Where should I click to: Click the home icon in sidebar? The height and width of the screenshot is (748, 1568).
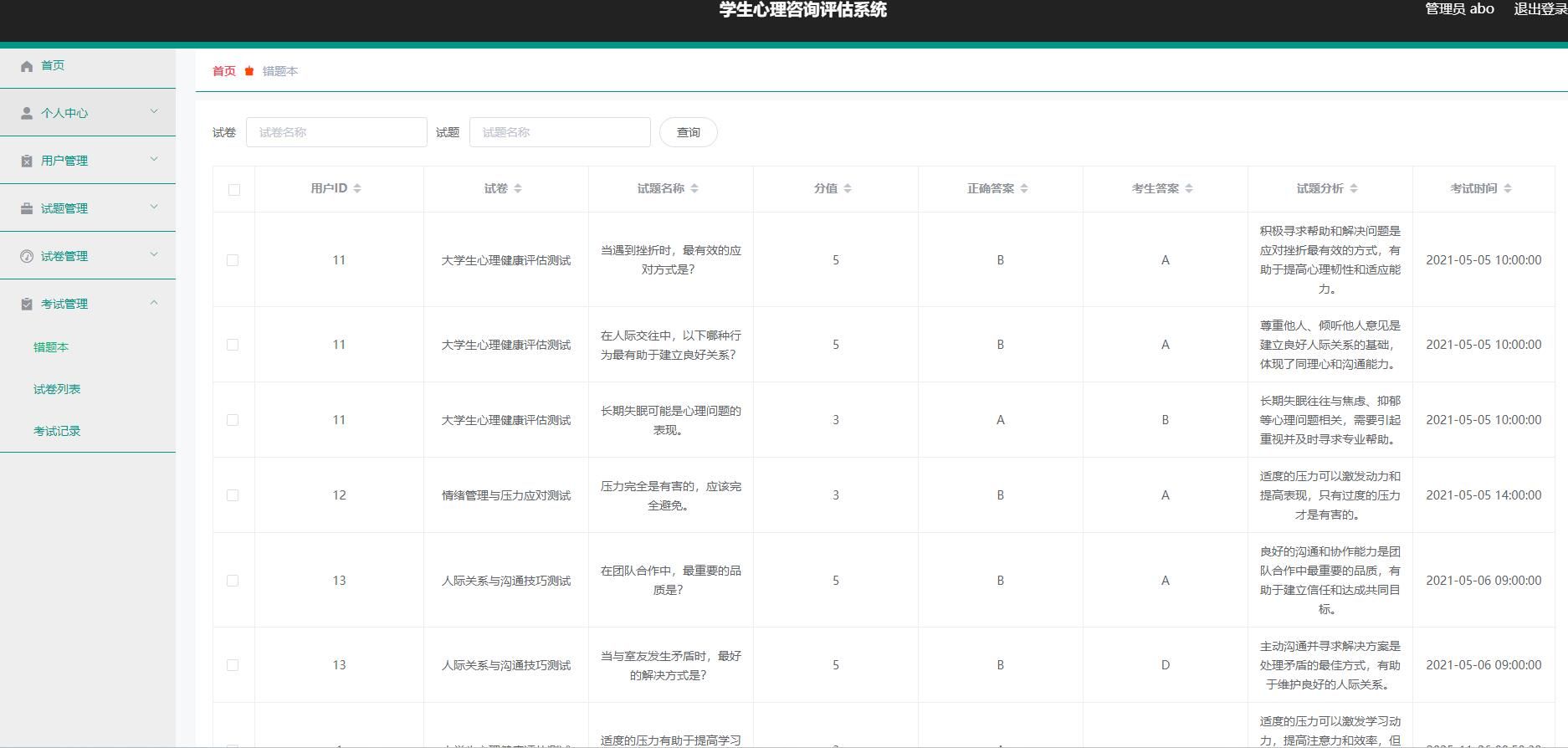tap(27, 66)
